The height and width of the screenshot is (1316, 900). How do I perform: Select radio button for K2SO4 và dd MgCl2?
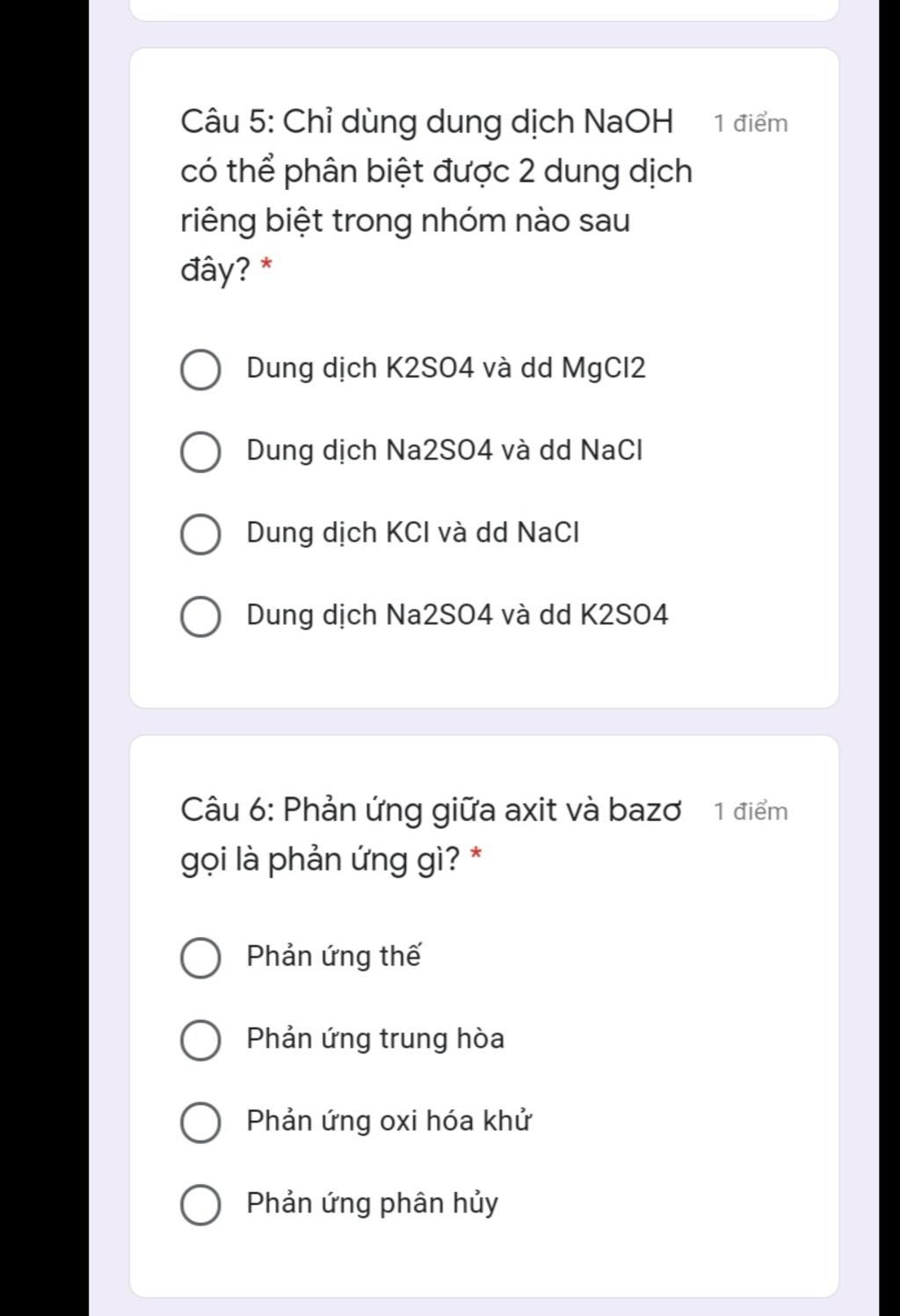pyautogui.click(x=200, y=370)
